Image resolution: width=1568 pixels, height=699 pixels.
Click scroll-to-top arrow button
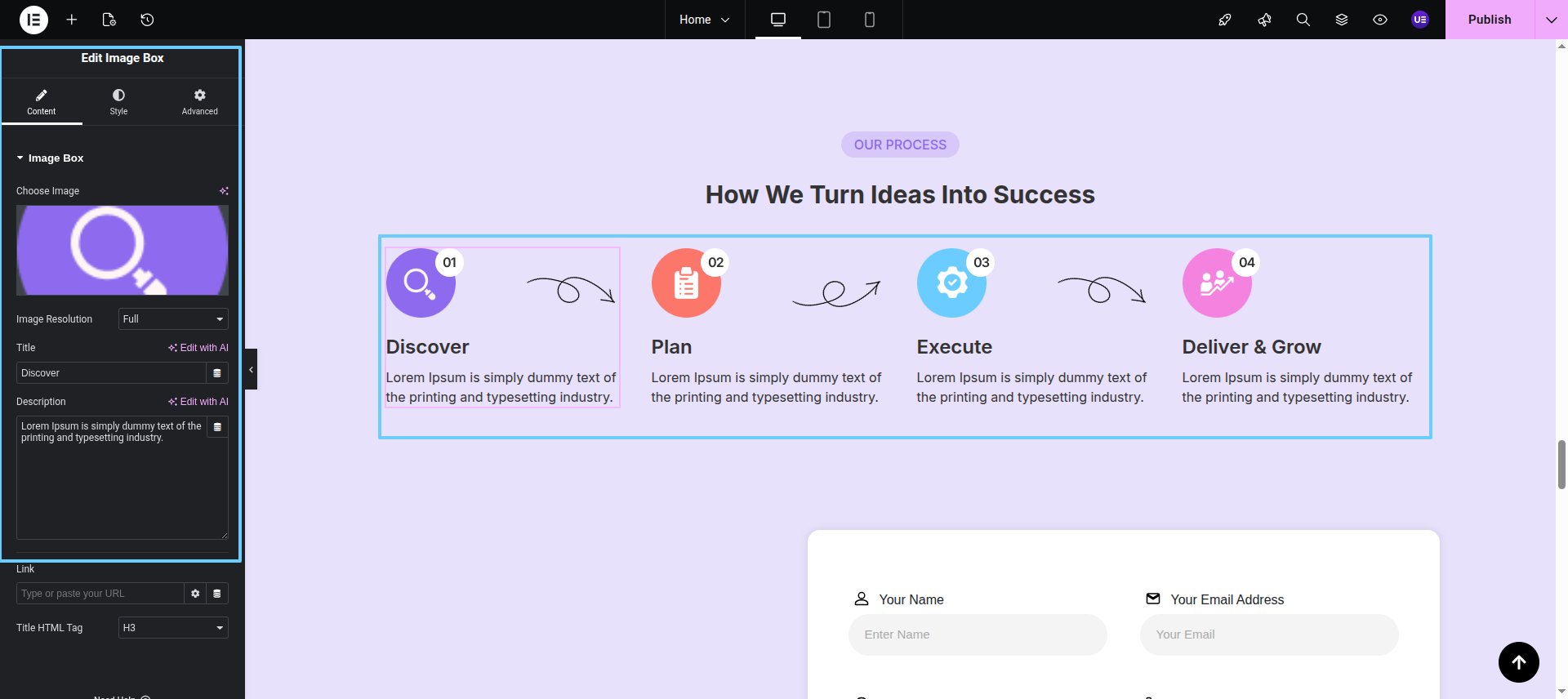point(1518,662)
